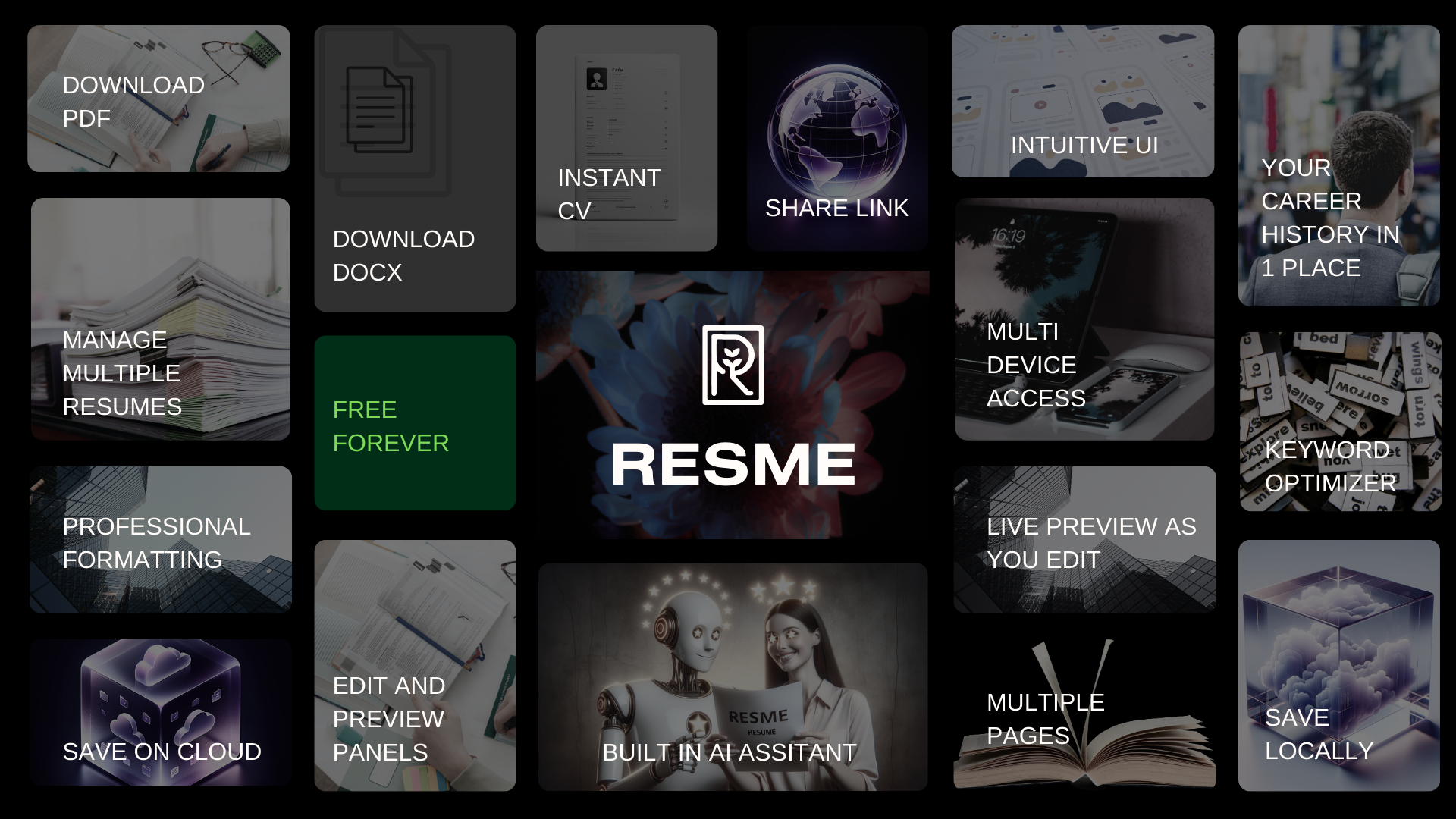Click the Professional Formatting skyline image
This screenshot has height=819, width=1456.
(159, 538)
